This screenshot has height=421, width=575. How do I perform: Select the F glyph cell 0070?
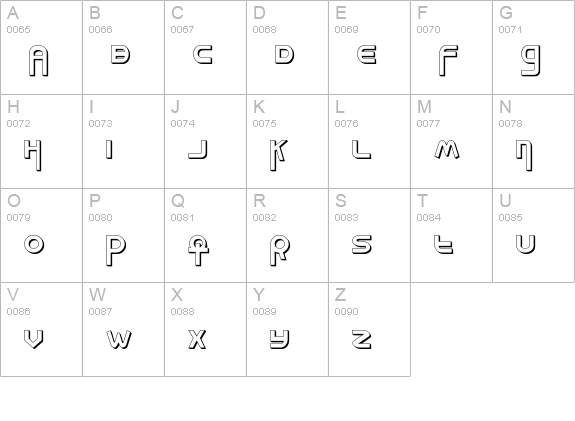pos(451,47)
